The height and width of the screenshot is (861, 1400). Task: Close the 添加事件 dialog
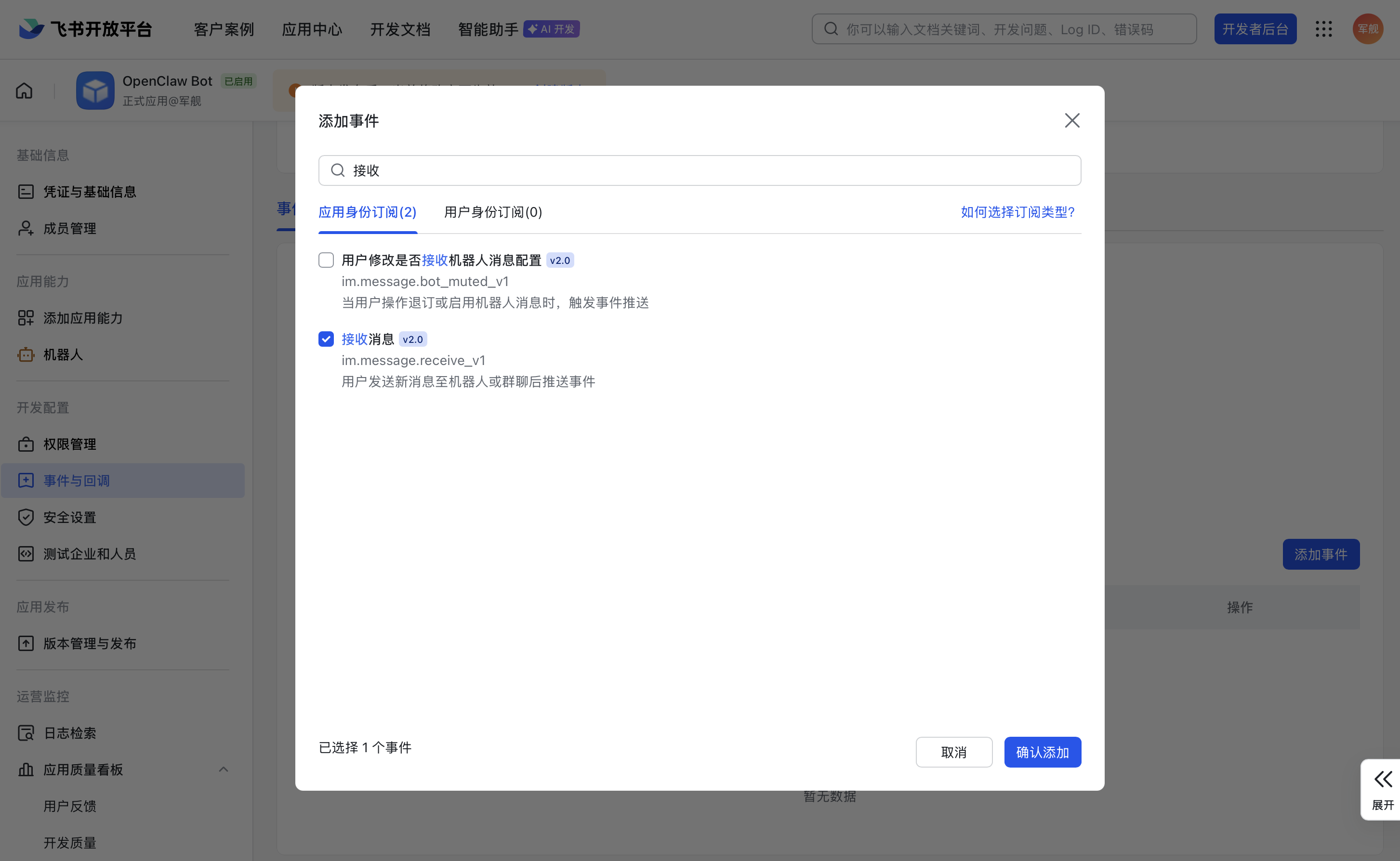1072,121
